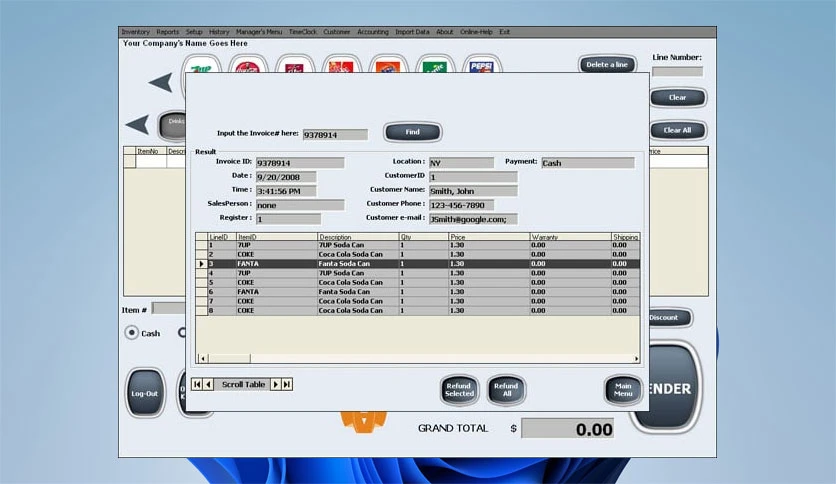Click the Time field showing 3:41:56 PM

coord(286,191)
